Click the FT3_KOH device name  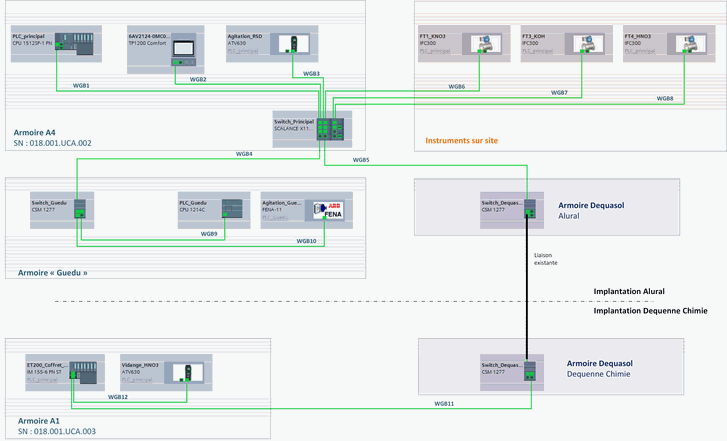(534, 36)
